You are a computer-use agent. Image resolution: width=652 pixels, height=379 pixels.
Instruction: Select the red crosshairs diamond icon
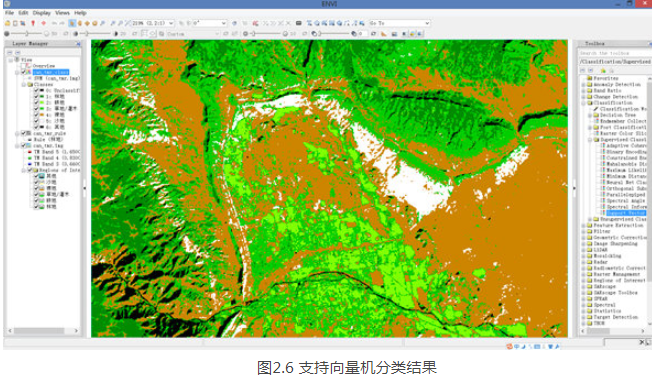pyautogui.click(x=44, y=23)
